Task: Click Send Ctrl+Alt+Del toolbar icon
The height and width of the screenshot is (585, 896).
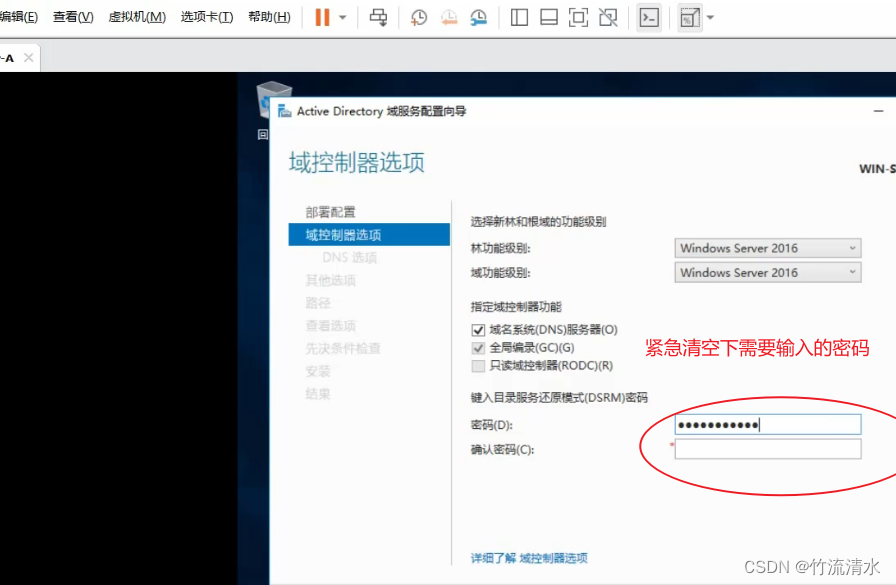Action: 378,17
